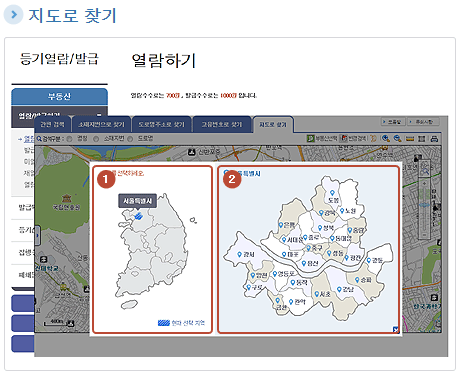Screen dimensions: 457x383
Task: Click the zoom-out magnifier toolbar icon
Action: point(397,138)
